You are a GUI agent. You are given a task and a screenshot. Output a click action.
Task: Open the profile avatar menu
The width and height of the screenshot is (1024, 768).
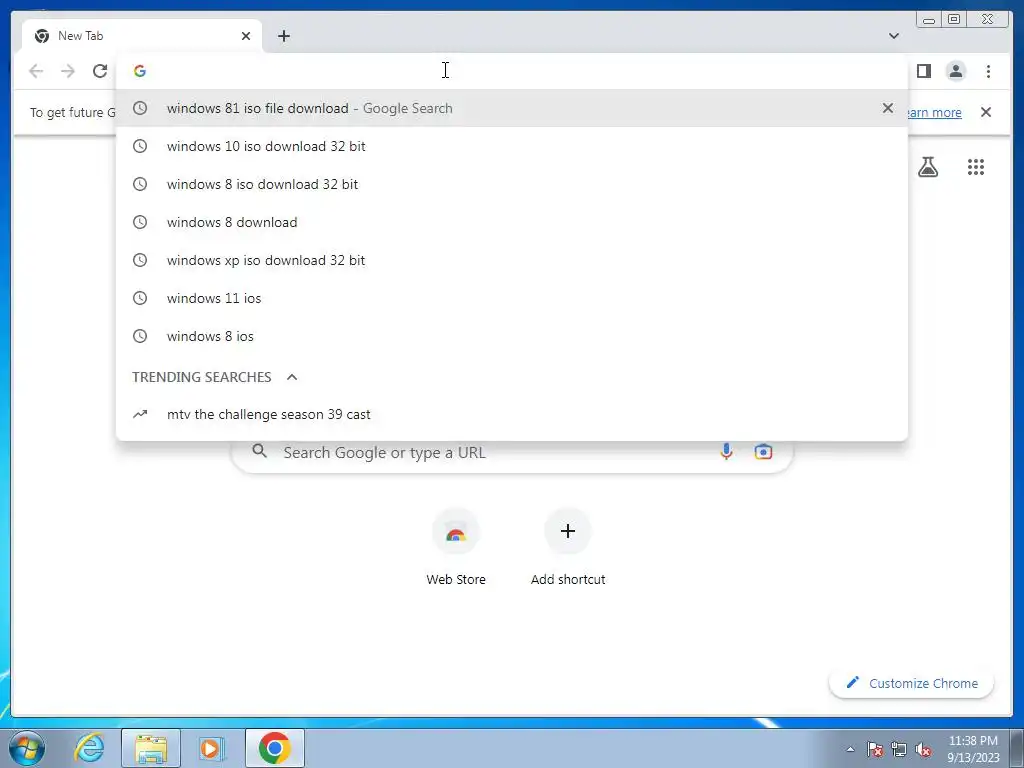tap(955, 71)
